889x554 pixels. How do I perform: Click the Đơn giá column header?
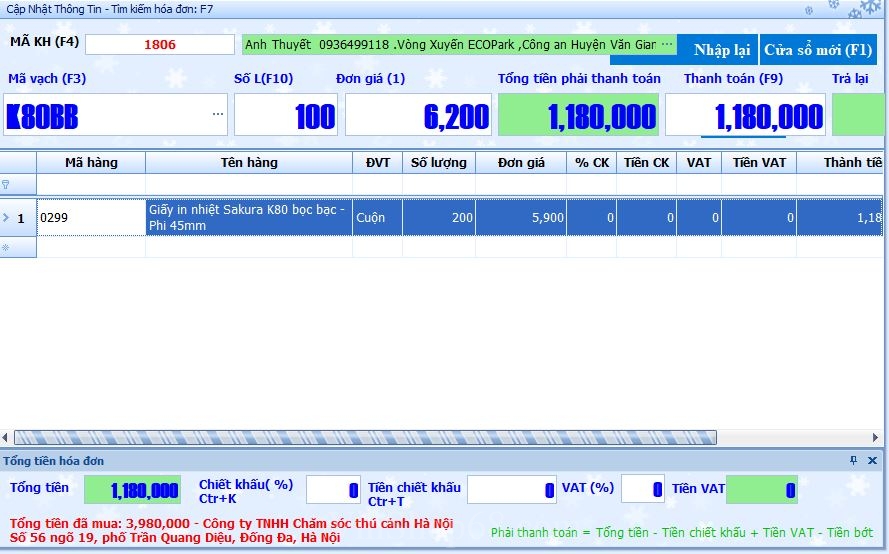[x=521, y=162]
